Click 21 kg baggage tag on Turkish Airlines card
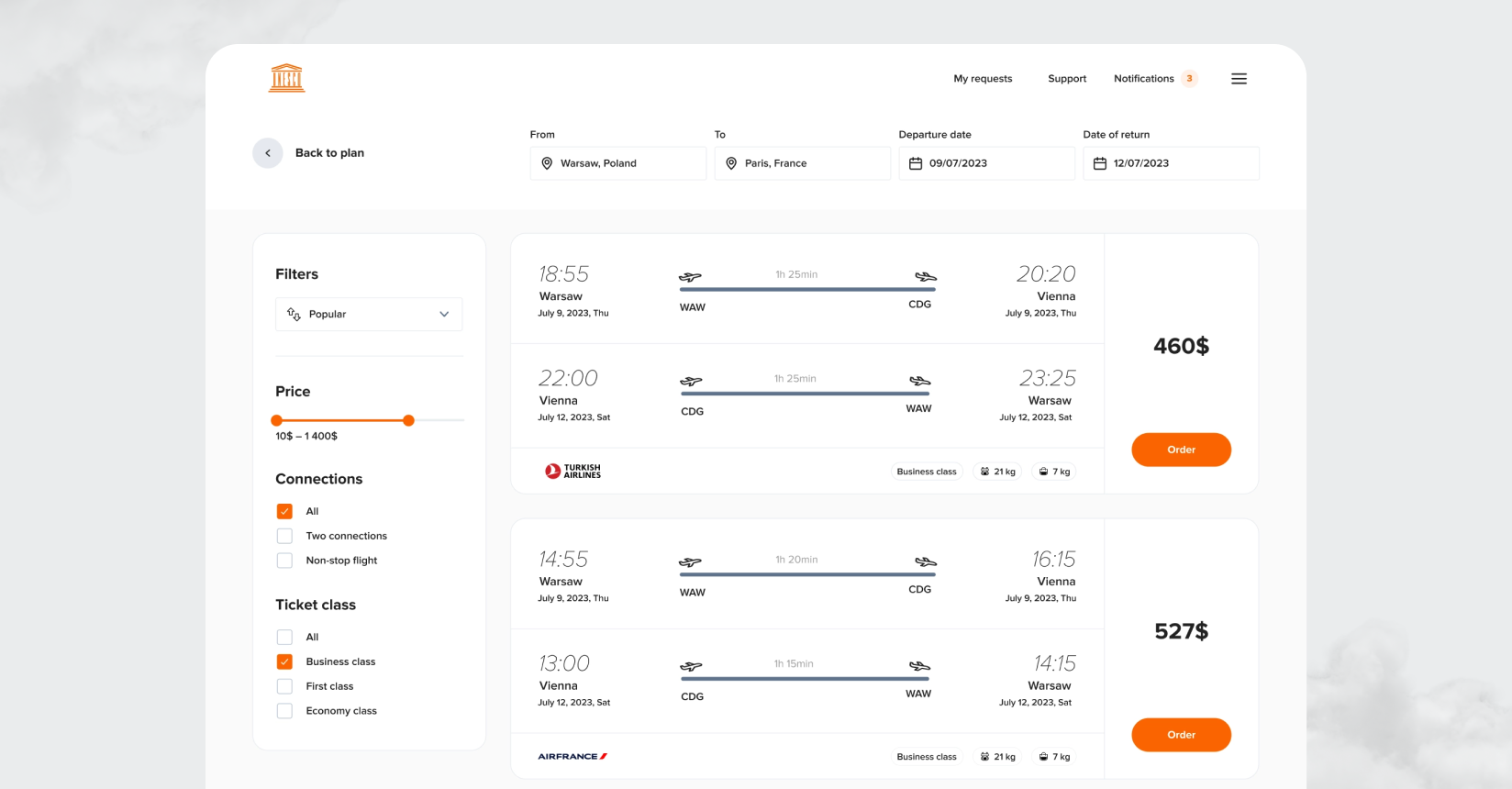 (998, 472)
